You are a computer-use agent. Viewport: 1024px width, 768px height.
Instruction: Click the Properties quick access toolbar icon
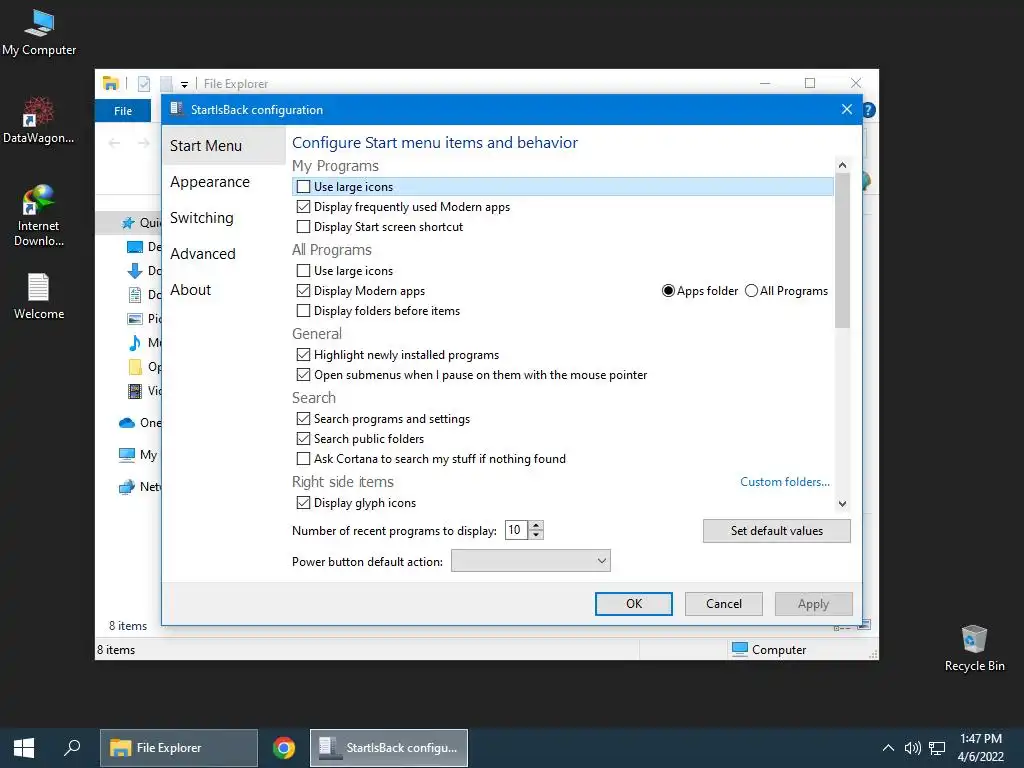[144, 84]
